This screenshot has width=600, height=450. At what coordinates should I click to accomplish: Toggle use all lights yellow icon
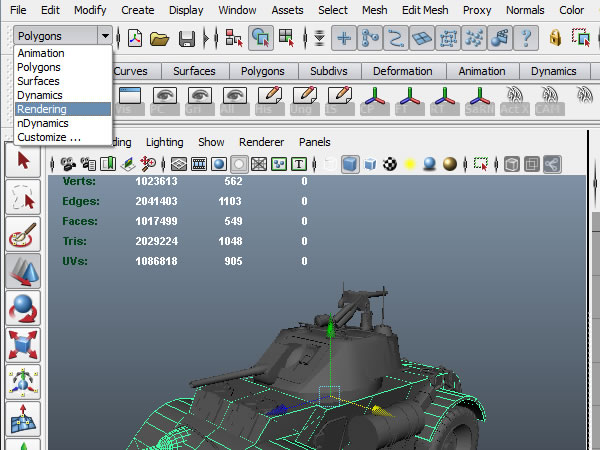410,164
